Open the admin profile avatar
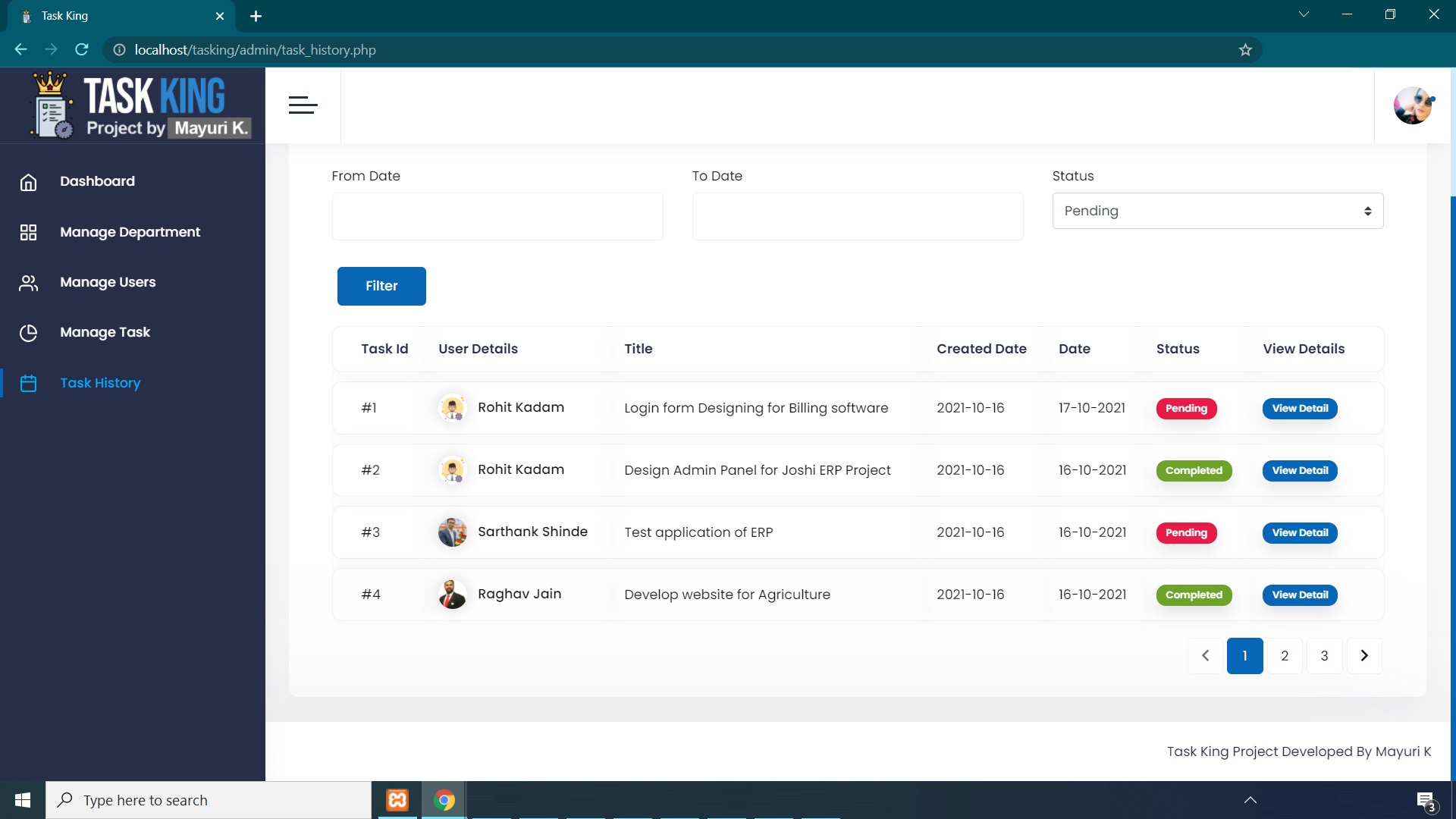Viewport: 1456px width, 819px height. 1413,105
